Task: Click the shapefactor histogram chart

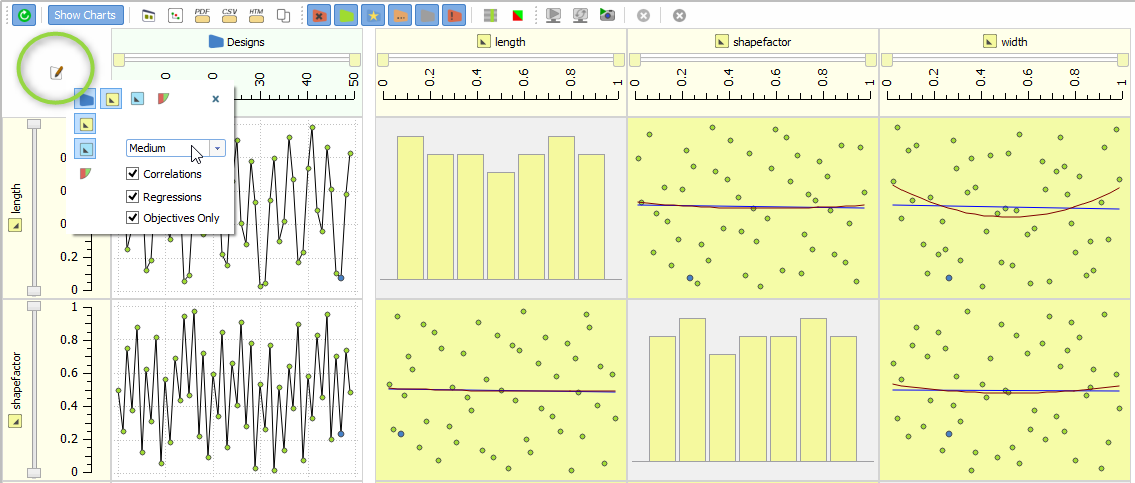Action: click(x=753, y=390)
